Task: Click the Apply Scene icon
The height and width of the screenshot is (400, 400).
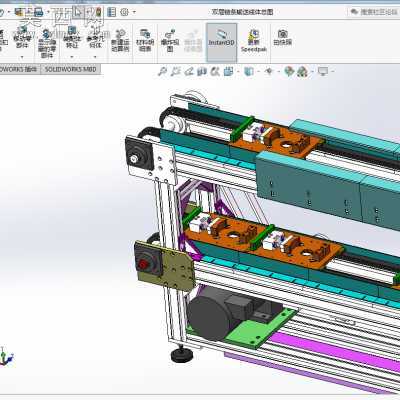Action: pos(302,71)
